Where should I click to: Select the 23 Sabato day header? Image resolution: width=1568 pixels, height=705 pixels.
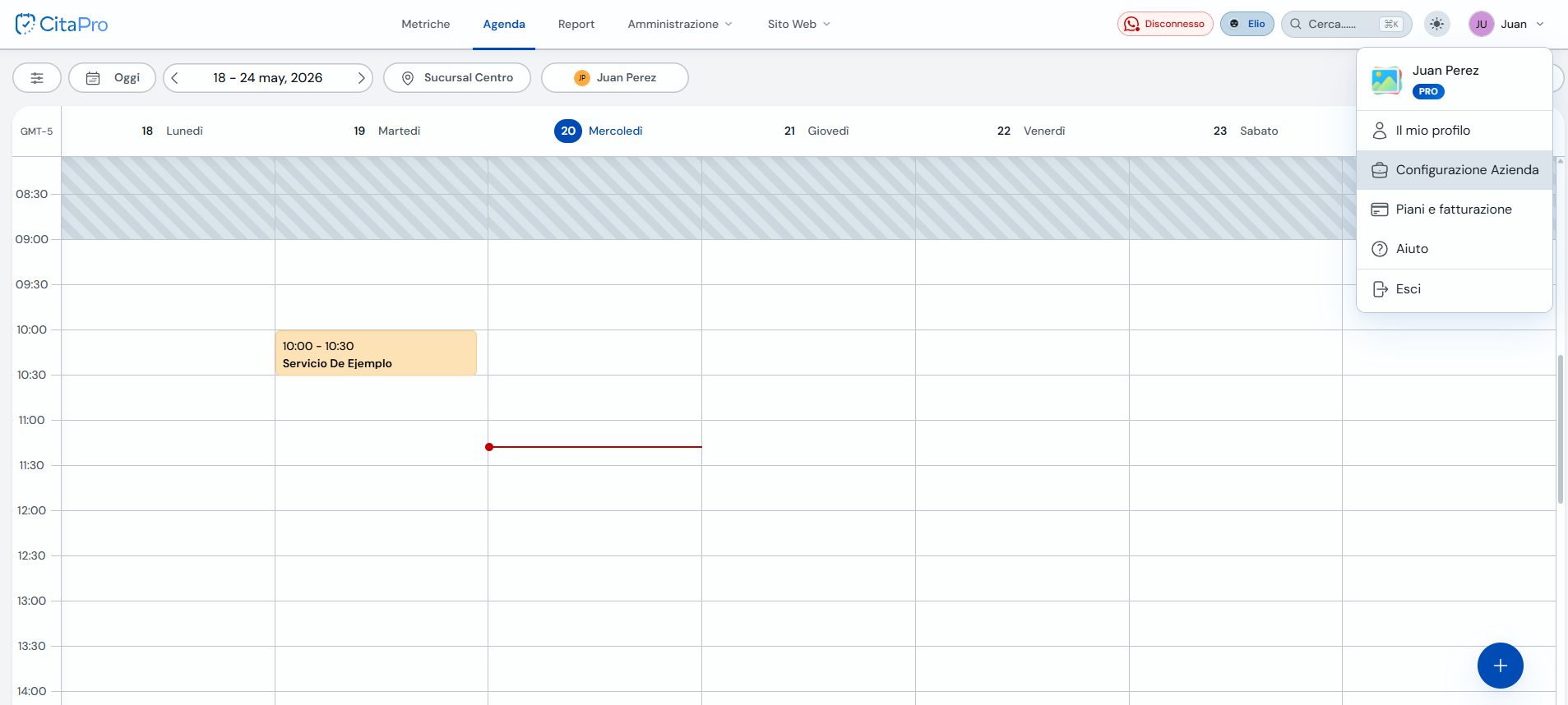[x=1246, y=131]
